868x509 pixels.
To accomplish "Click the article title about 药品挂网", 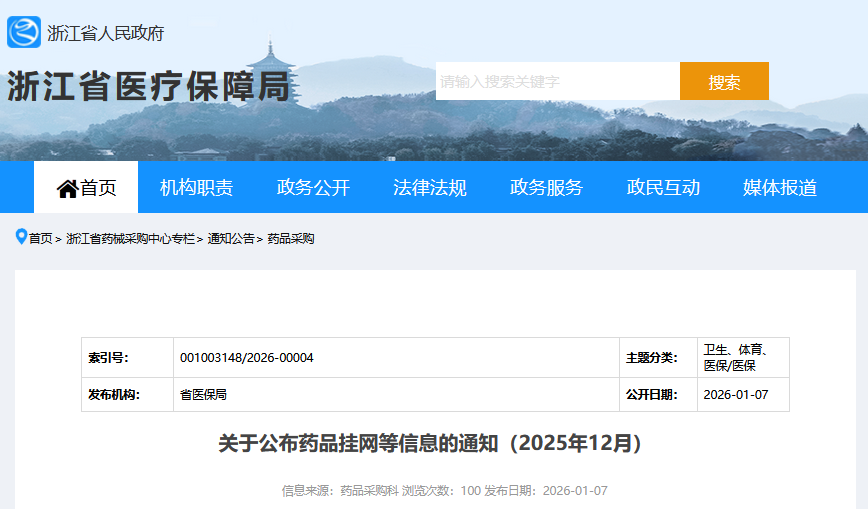I will click(430, 443).
